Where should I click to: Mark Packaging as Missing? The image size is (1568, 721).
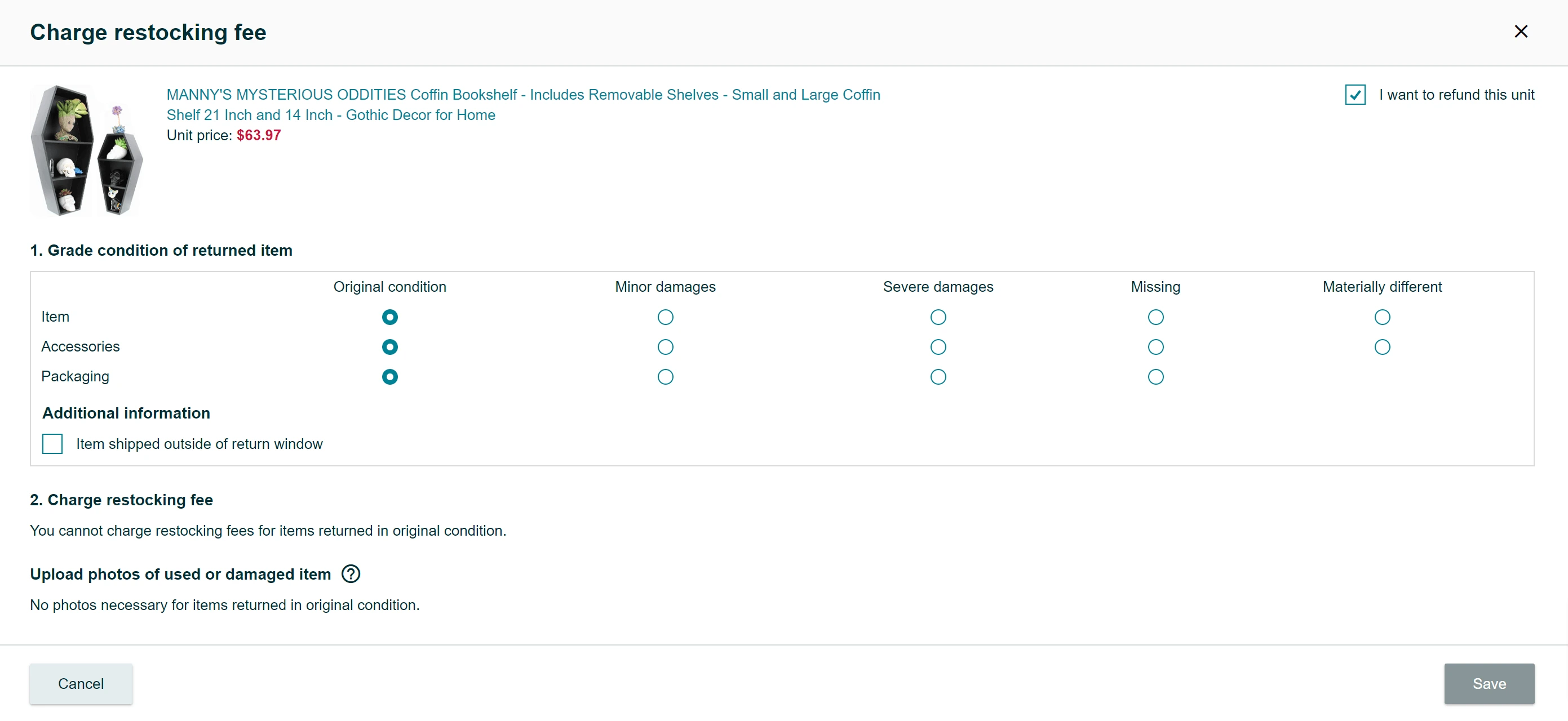click(x=1155, y=377)
